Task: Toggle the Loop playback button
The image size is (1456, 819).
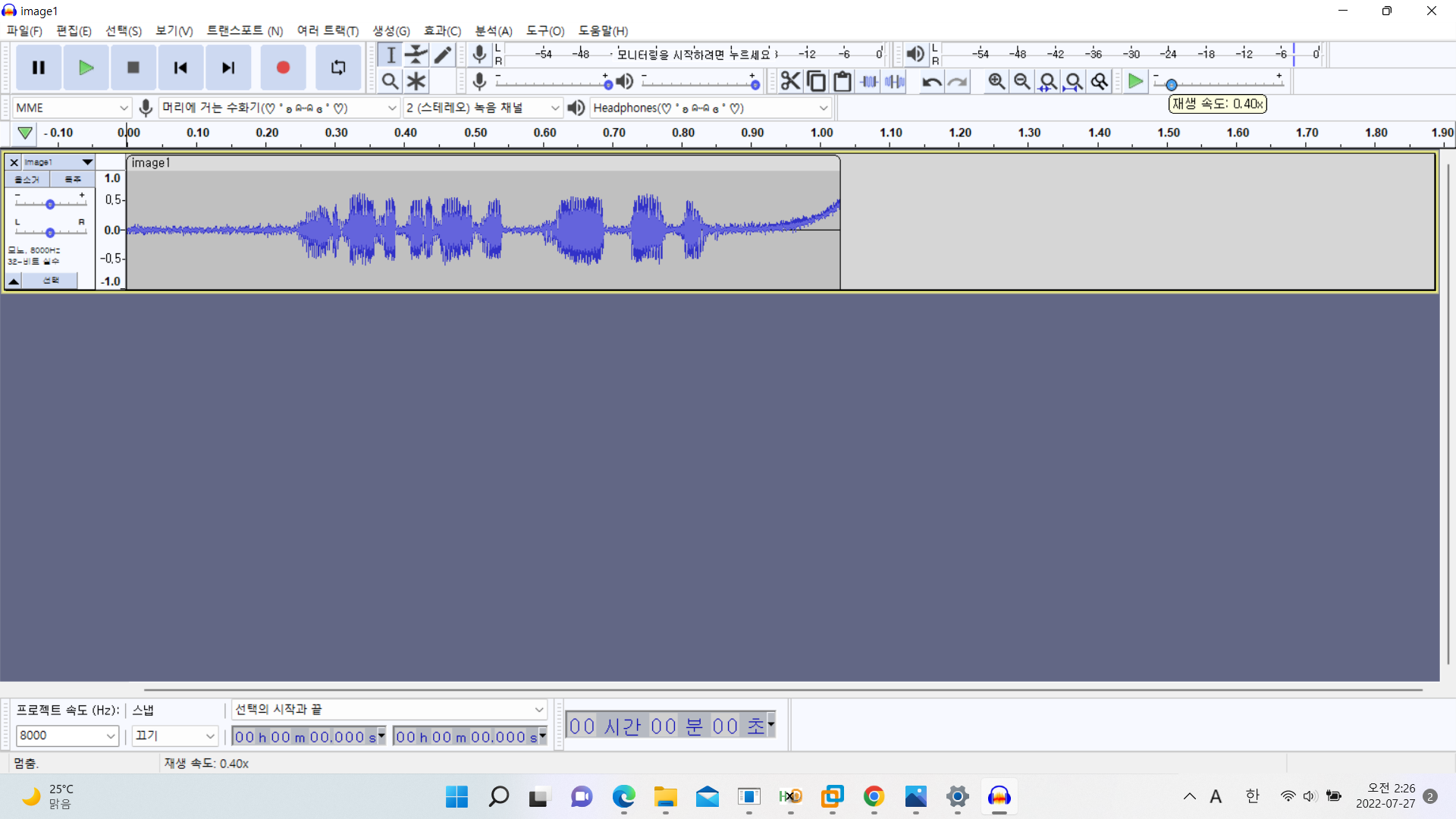Action: (338, 67)
